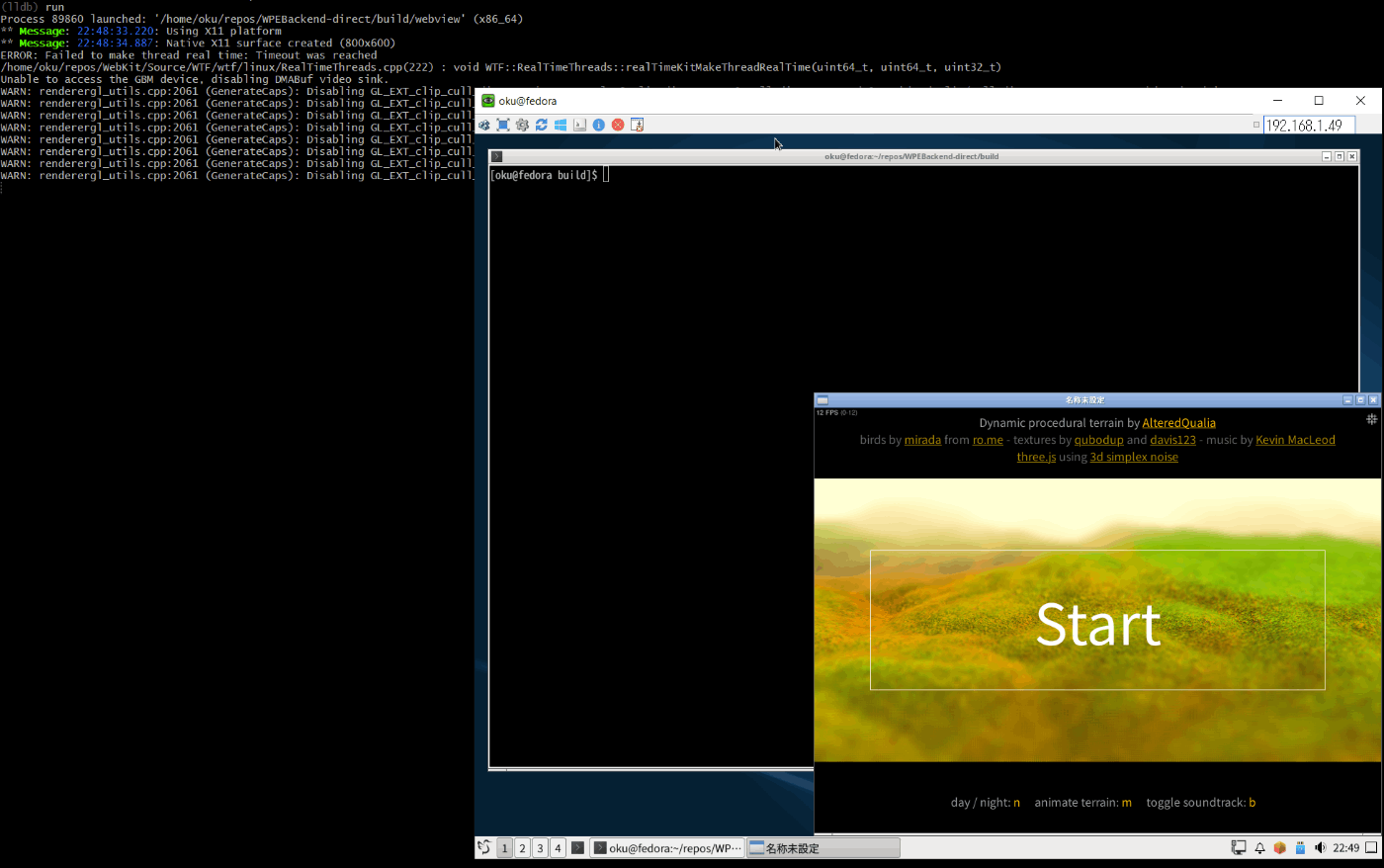The height and width of the screenshot is (868, 1384).
Task: Open the qubodup link
Action: (x=1099, y=440)
